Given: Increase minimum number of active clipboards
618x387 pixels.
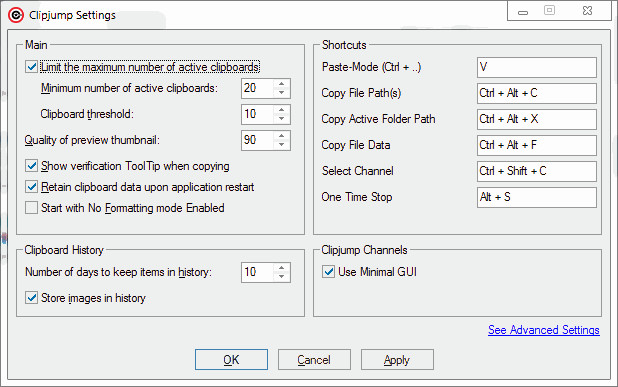Looking at the screenshot, I should pyautogui.click(x=281, y=84).
